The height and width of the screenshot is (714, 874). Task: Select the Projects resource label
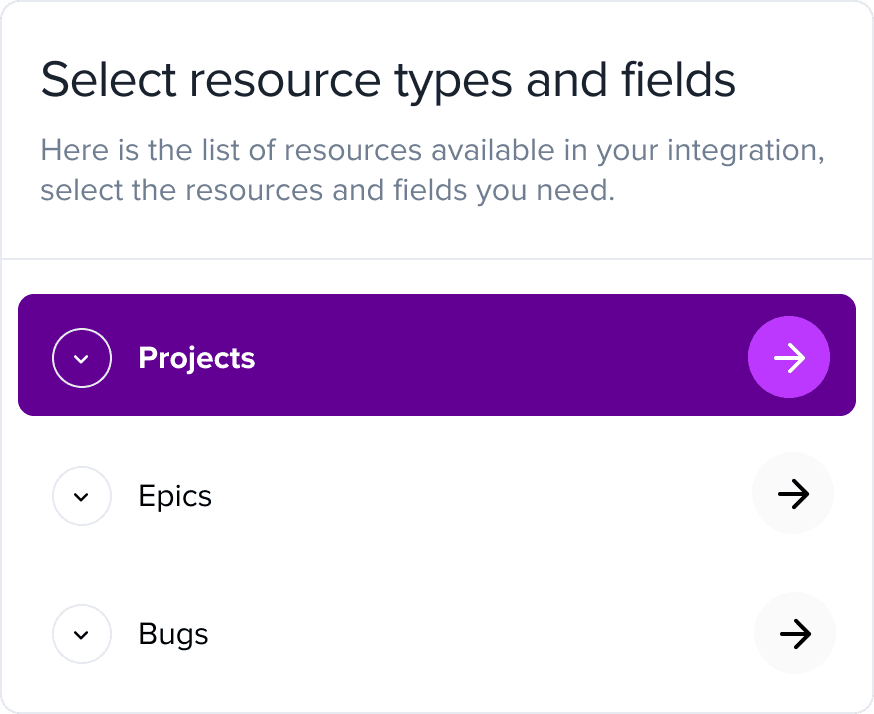197,358
